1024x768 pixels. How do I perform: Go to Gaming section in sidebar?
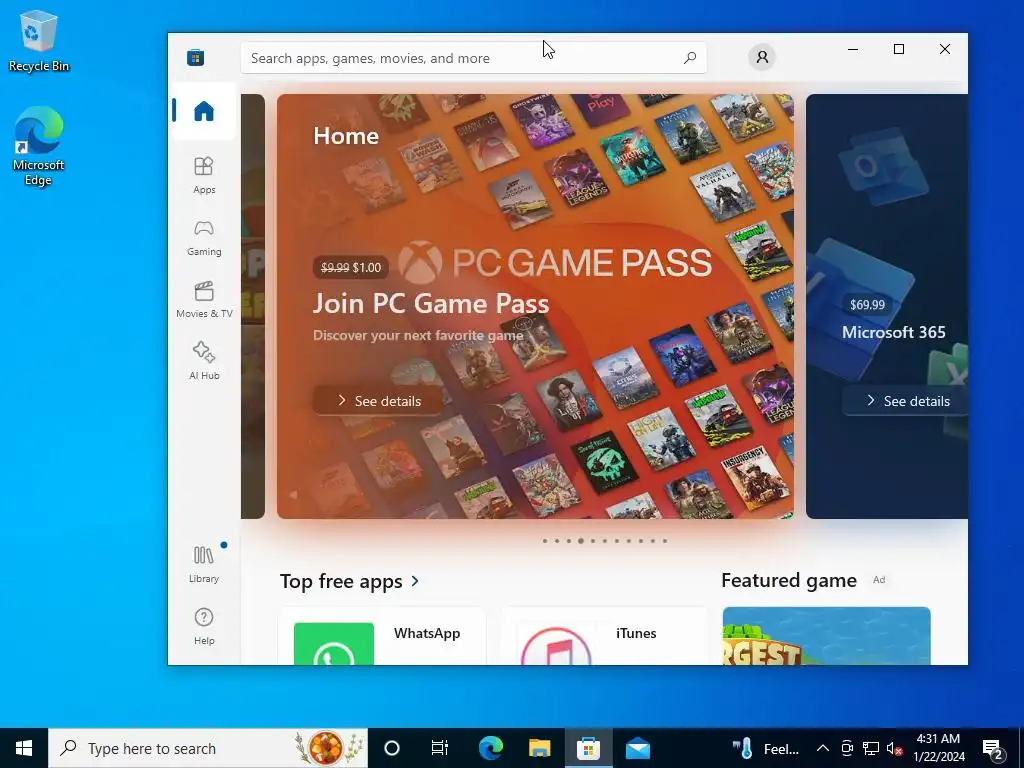coord(204,237)
